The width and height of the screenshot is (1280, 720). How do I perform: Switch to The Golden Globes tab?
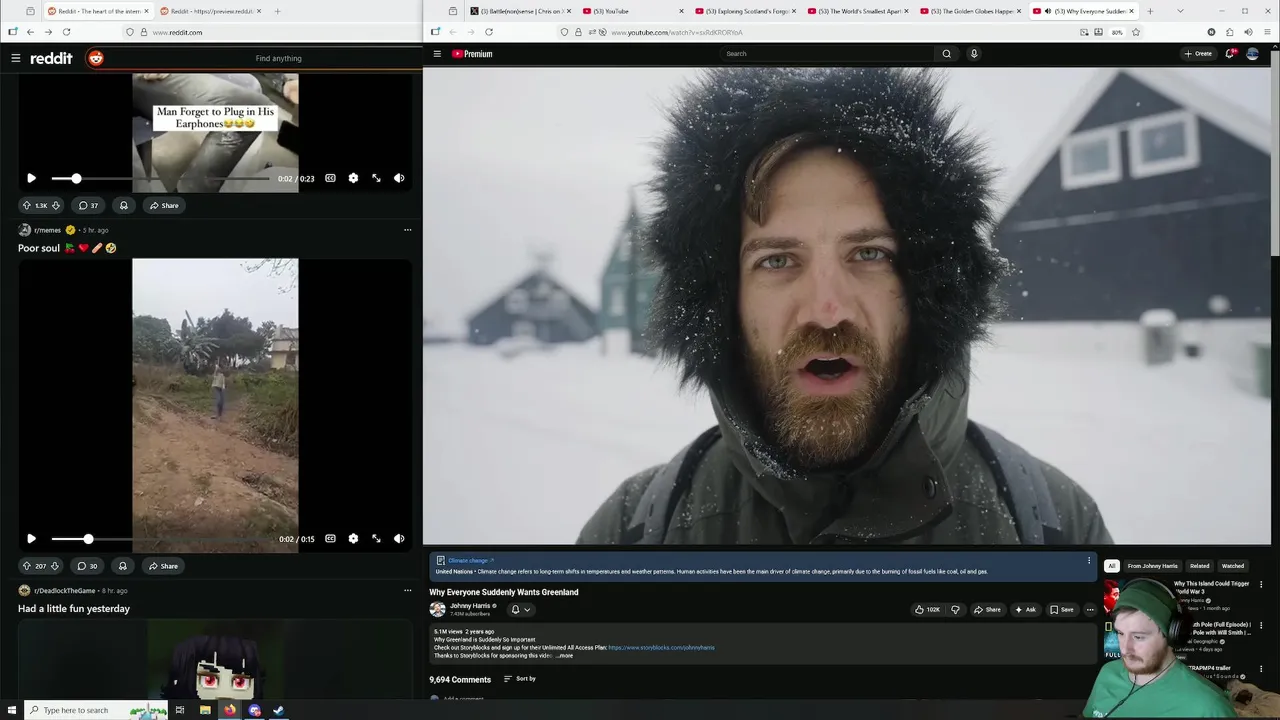click(970, 11)
